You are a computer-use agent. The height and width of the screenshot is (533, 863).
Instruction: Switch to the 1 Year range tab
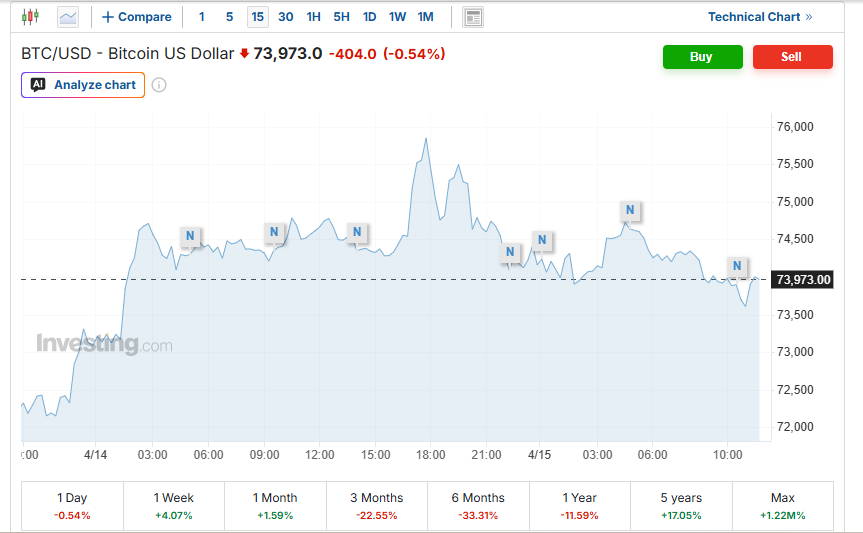point(579,506)
